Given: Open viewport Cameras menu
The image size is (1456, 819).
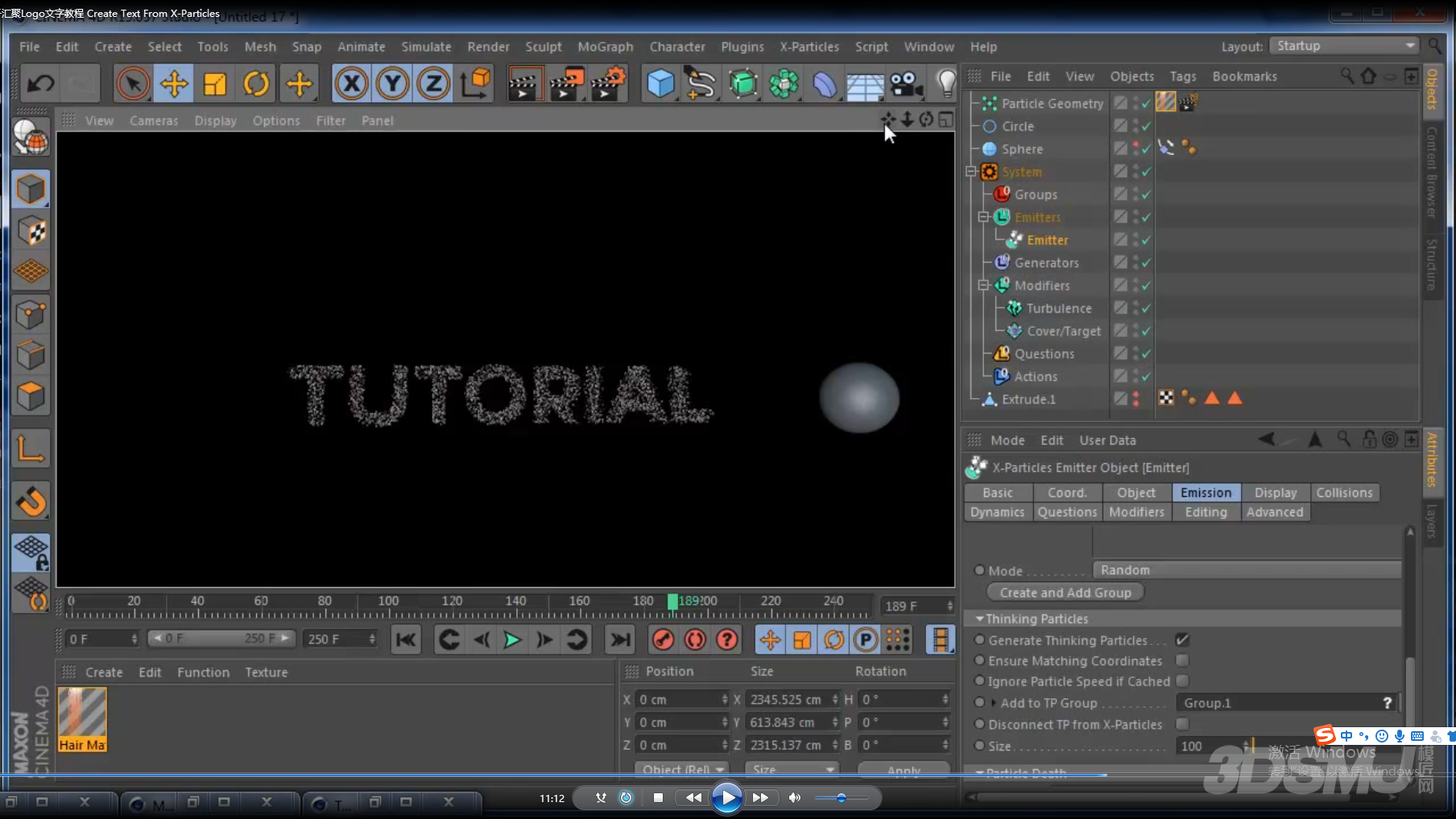Looking at the screenshot, I should (x=154, y=120).
